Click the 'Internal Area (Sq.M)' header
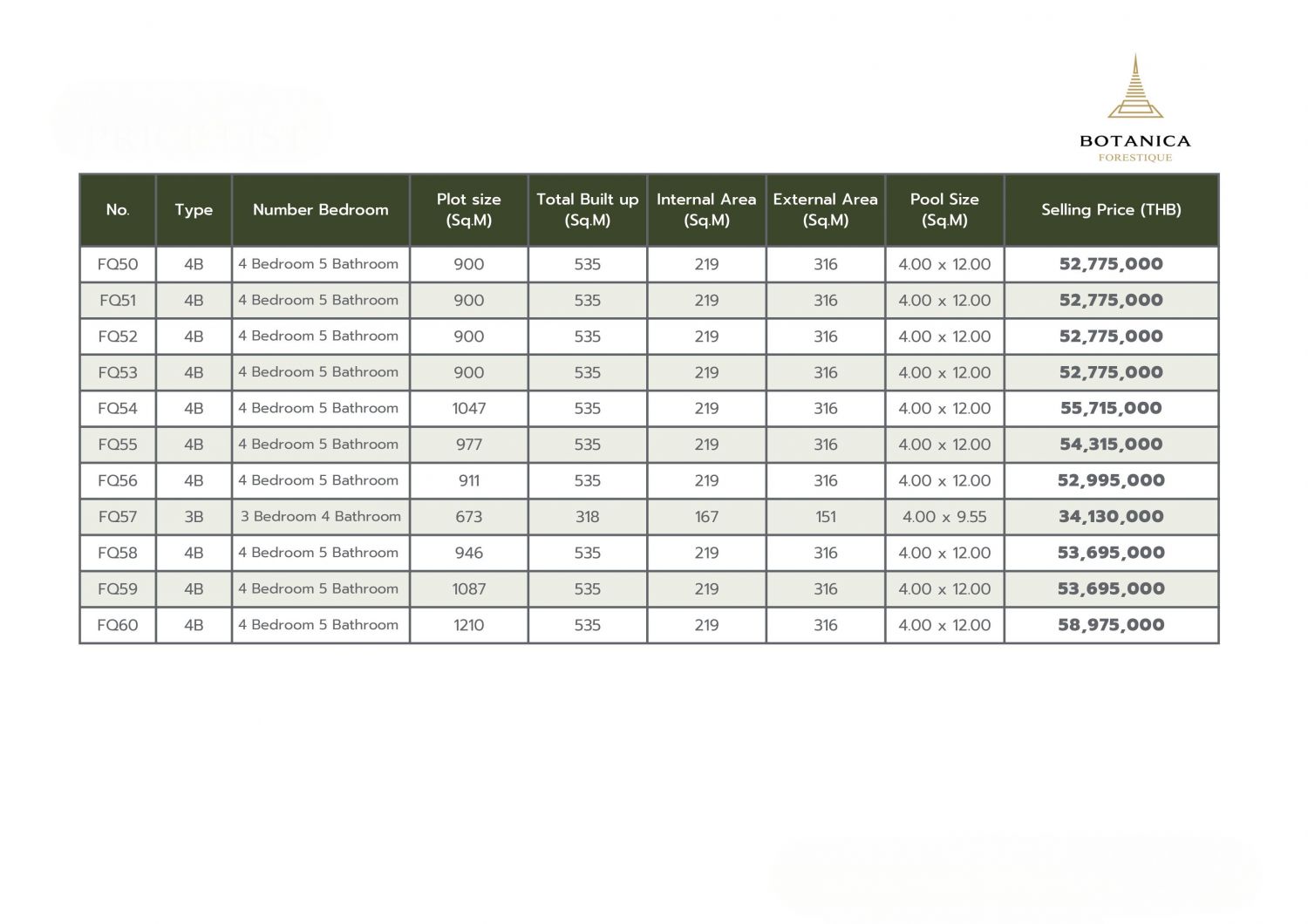The image size is (1308, 924). [706, 210]
